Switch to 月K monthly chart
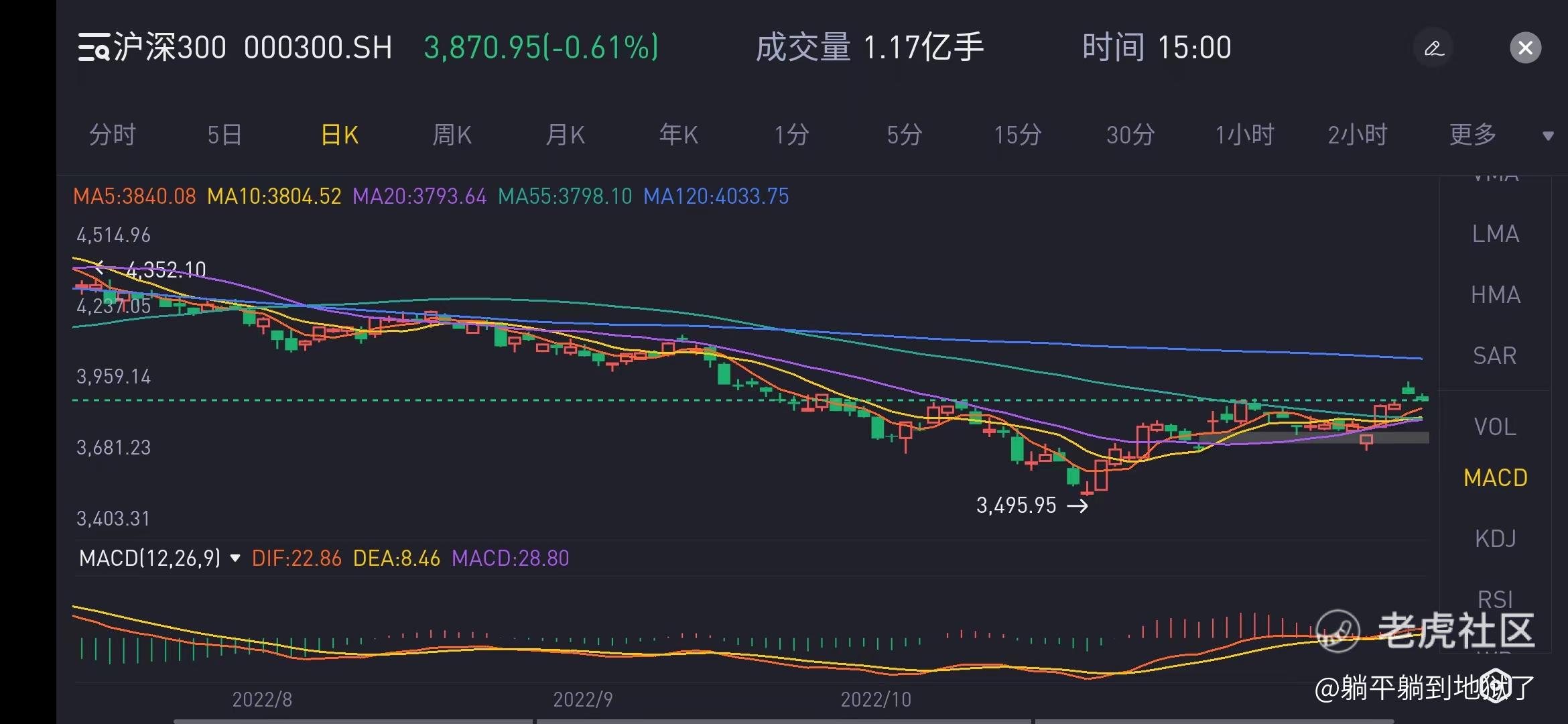Image resolution: width=1568 pixels, height=724 pixels. click(565, 135)
